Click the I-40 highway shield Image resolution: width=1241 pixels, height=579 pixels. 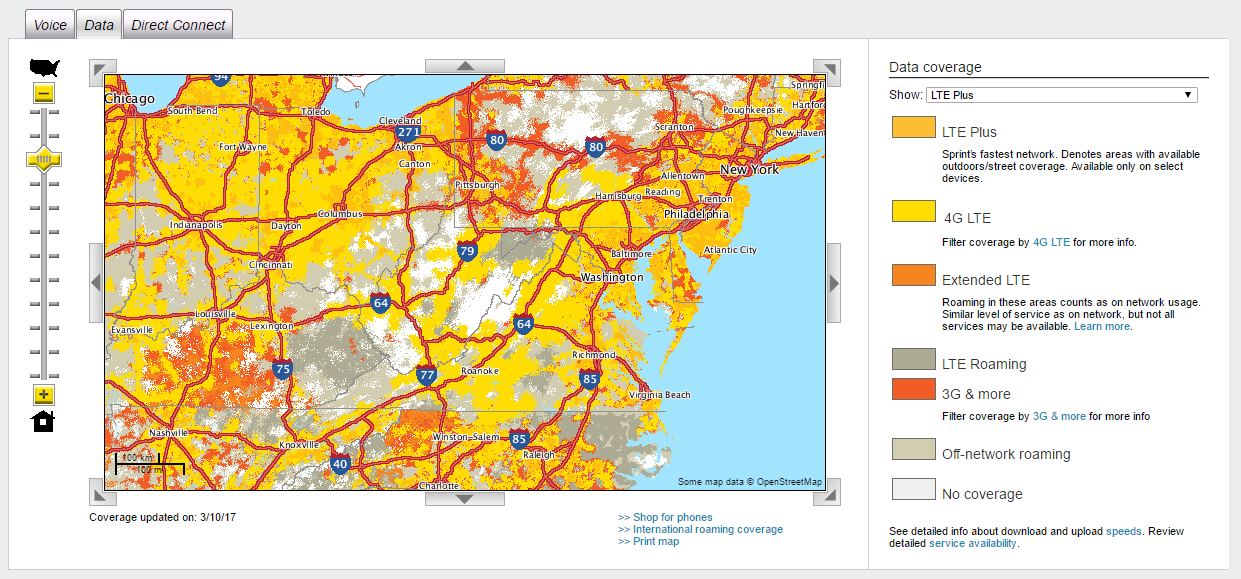tap(340, 463)
